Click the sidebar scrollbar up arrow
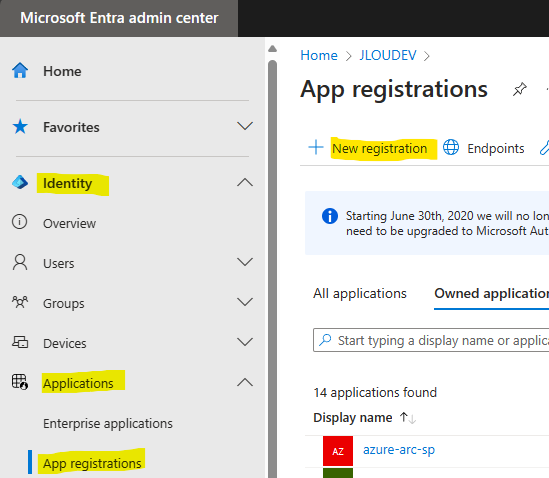This screenshot has height=478, width=549. tap(272, 49)
